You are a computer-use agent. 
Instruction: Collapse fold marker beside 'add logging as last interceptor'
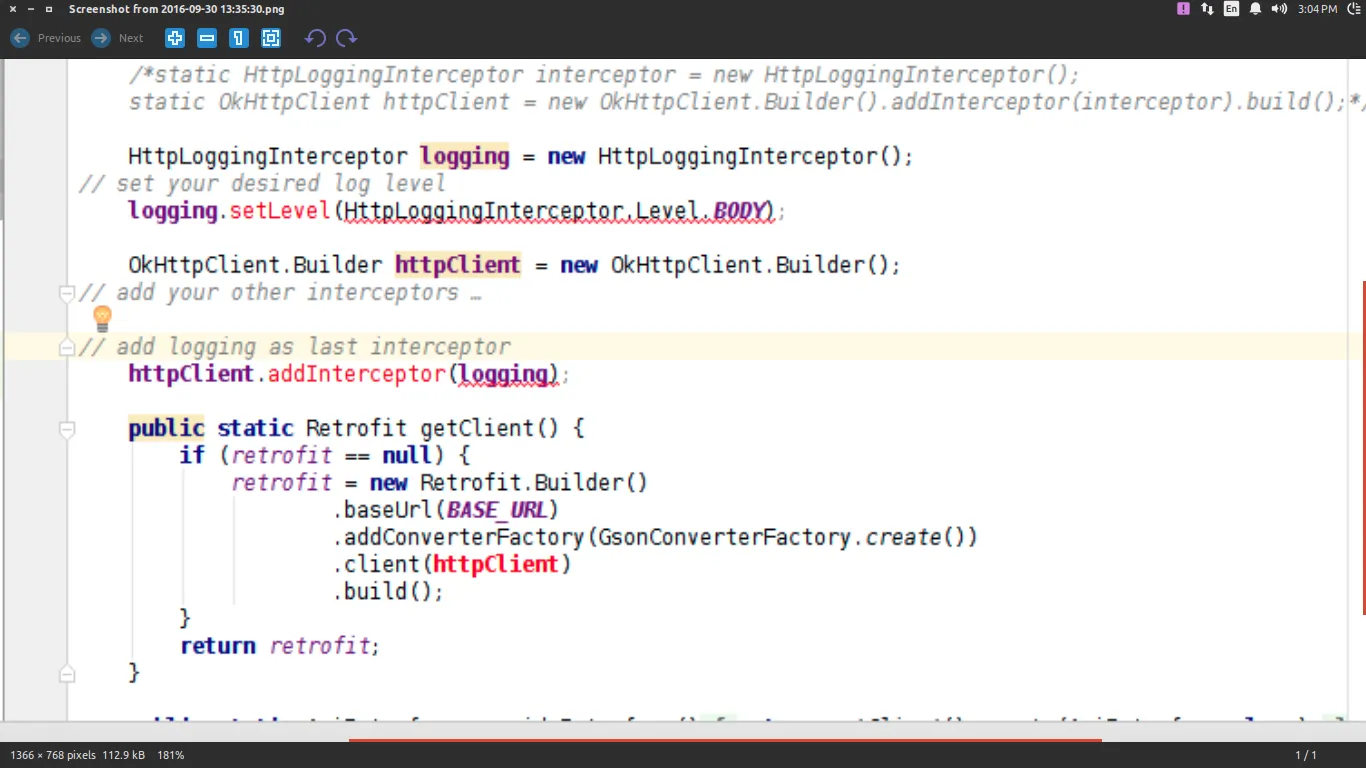(x=67, y=347)
